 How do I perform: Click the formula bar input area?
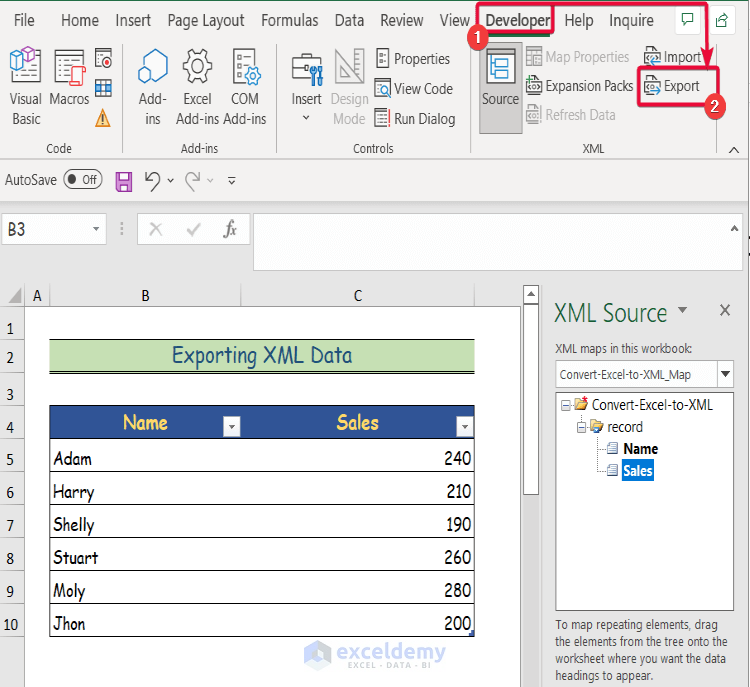(x=490, y=242)
